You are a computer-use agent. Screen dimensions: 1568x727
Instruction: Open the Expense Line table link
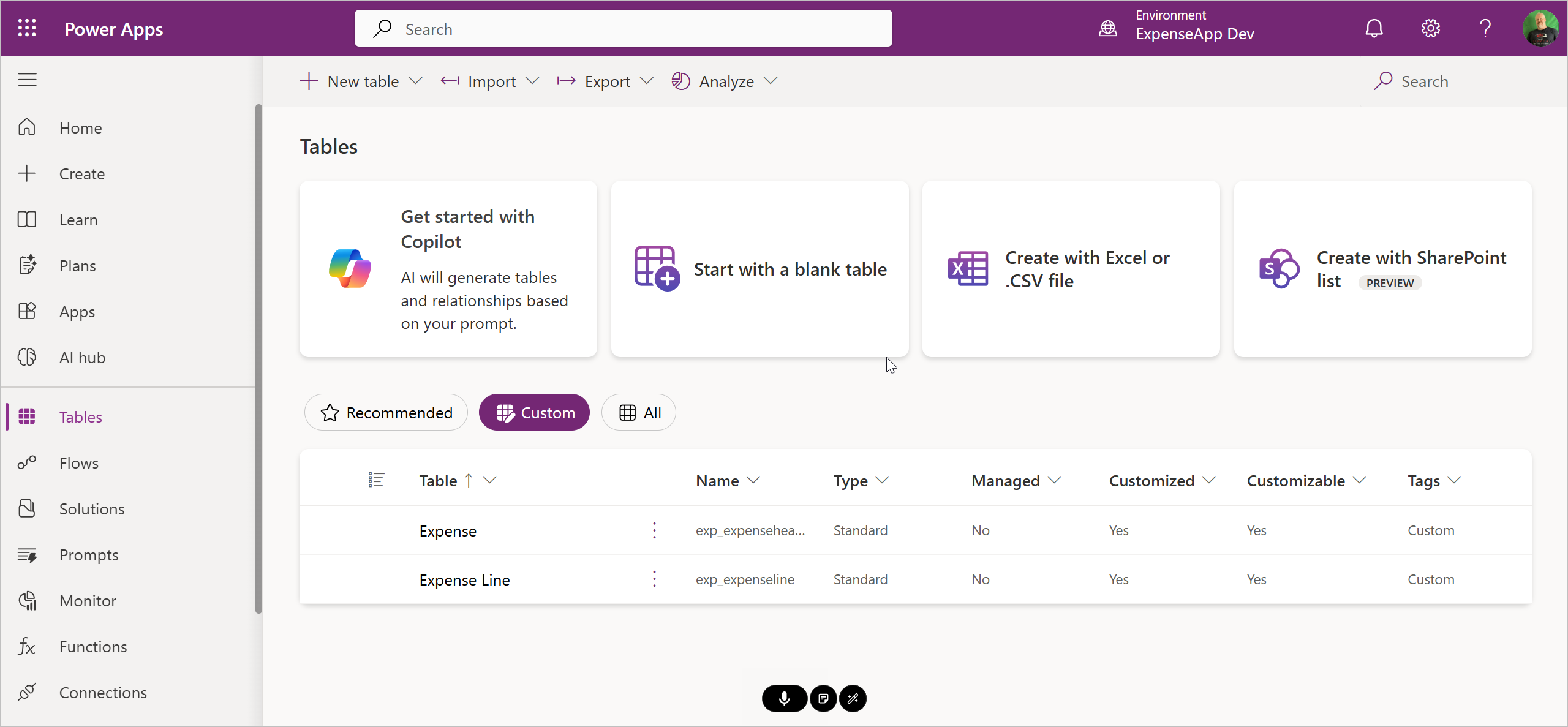(x=464, y=580)
